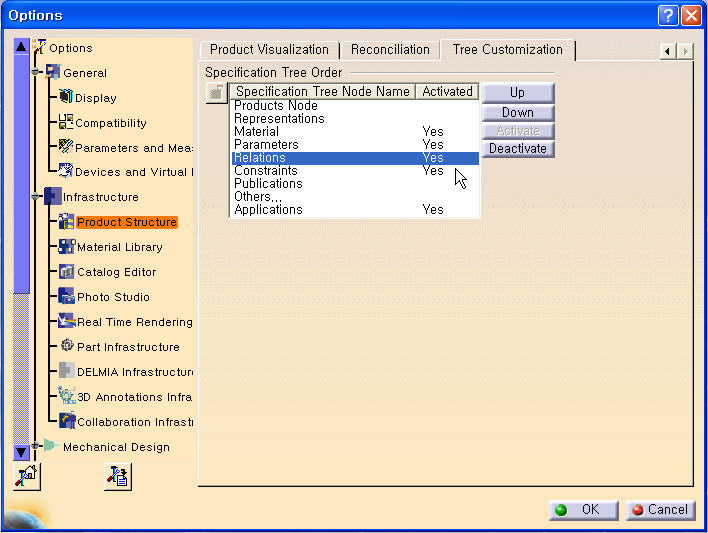Click the scroll down arrow in tree panel
Image resolution: width=708 pixels, height=533 pixels.
(x=22, y=452)
